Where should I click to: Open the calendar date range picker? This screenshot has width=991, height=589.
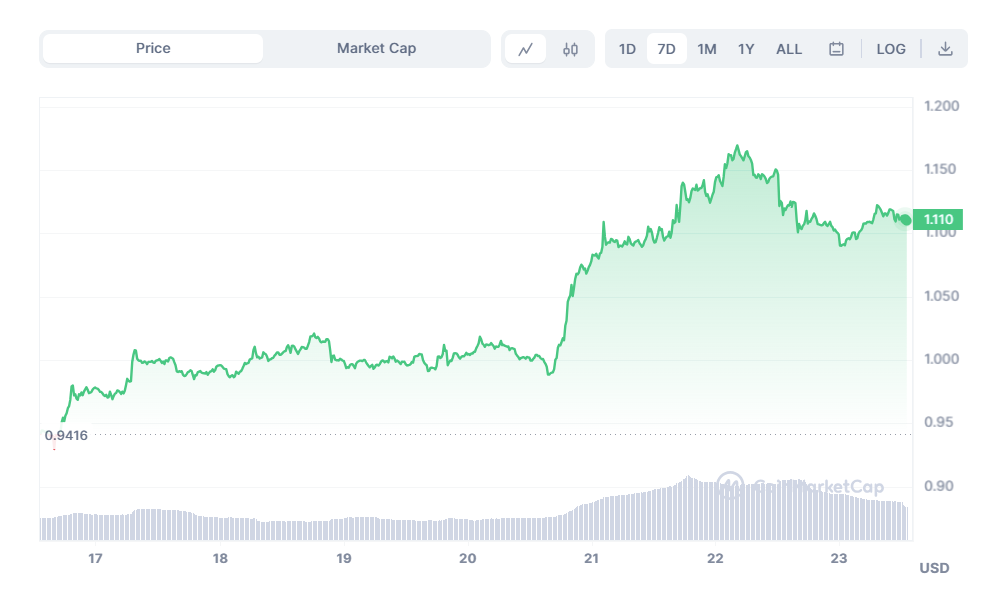pos(837,49)
